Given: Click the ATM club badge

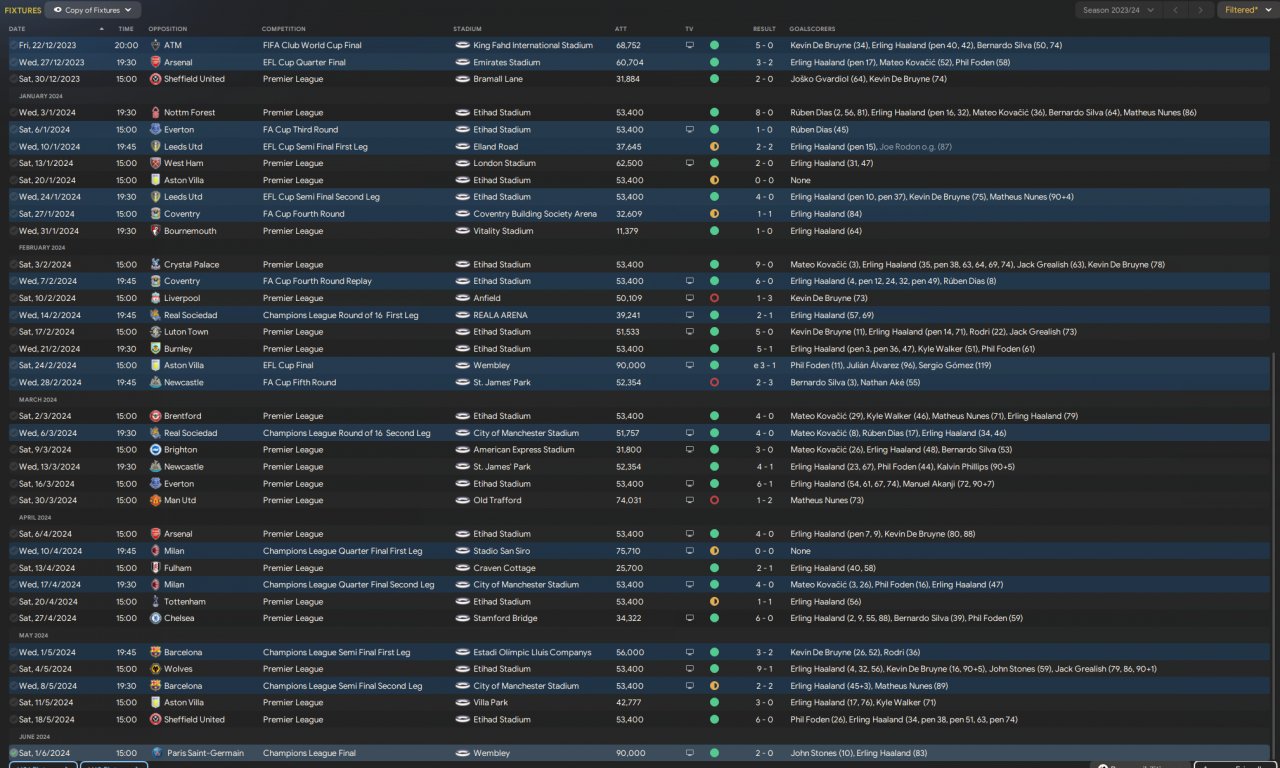Looking at the screenshot, I should click(x=155, y=45).
